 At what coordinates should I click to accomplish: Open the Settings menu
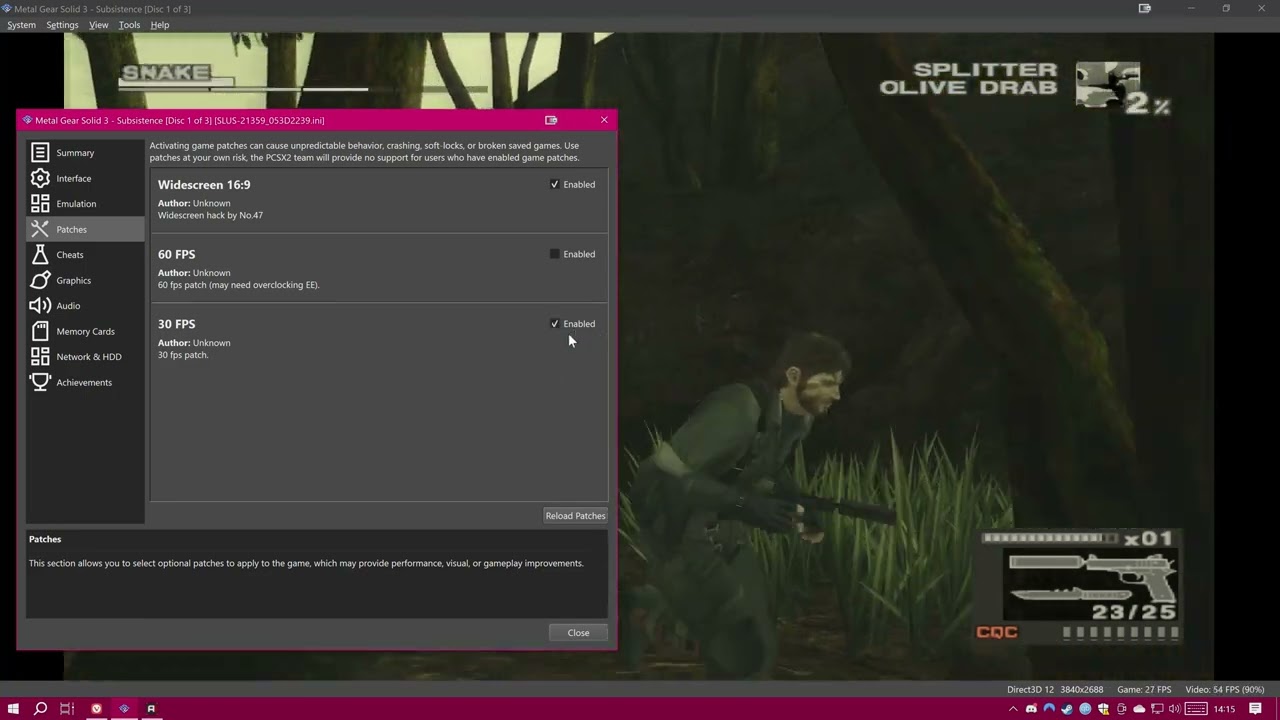62,25
